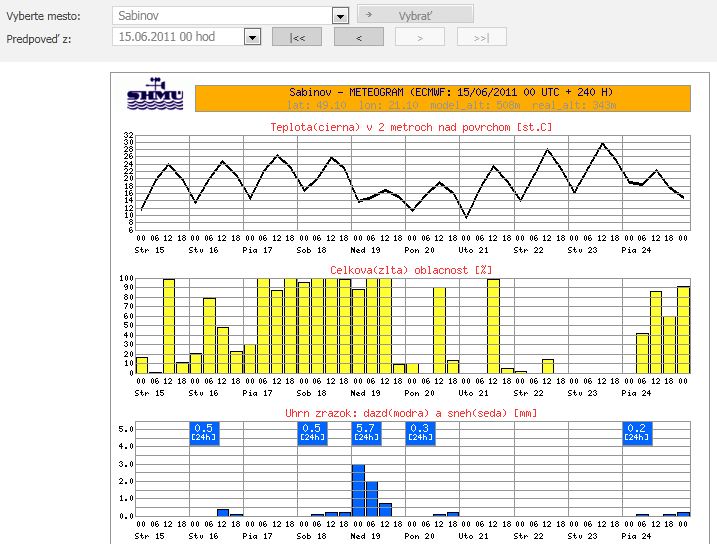
Task: Go to previous forecast using < button
Action: pyautogui.click(x=358, y=37)
